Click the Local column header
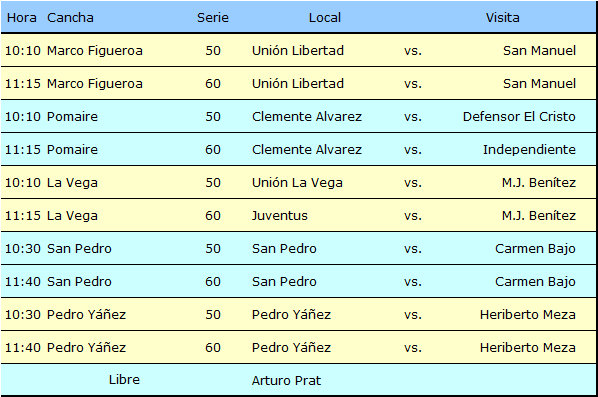The height and width of the screenshot is (397, 598). [325, 18]
